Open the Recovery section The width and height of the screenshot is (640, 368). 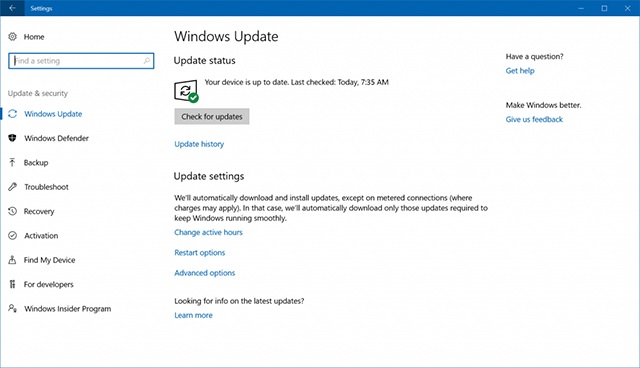39,211
